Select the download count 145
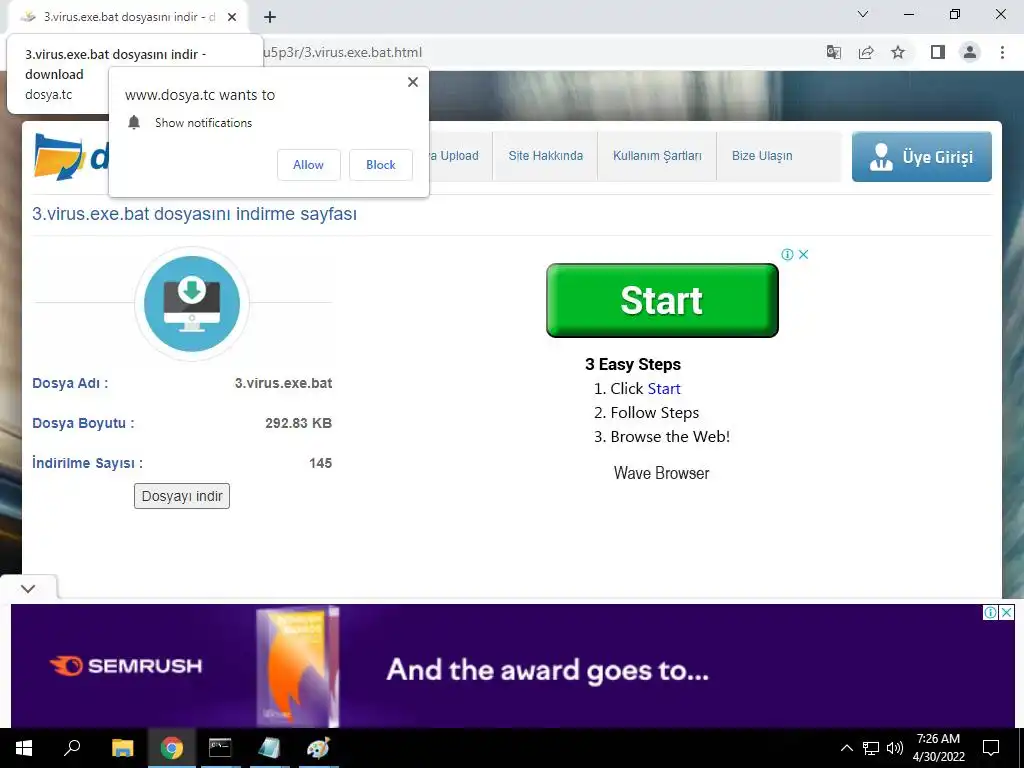1024x768 pixels. [x=321, y=463]
